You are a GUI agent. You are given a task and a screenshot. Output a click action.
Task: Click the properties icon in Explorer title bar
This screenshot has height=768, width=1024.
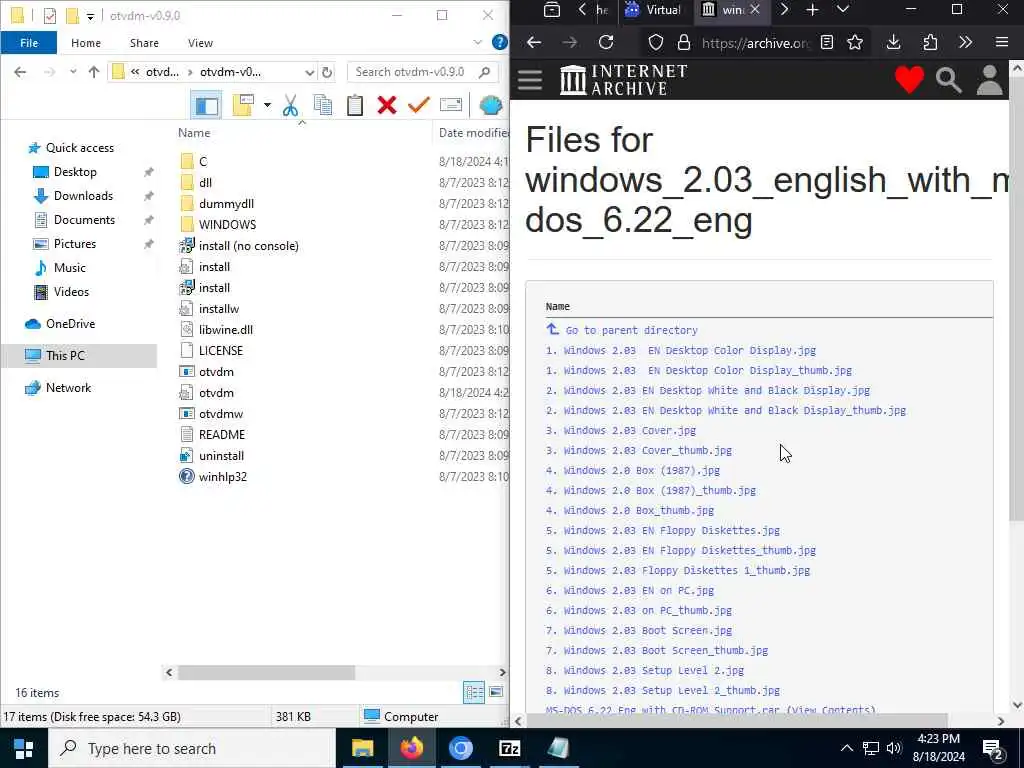(50, 15)
